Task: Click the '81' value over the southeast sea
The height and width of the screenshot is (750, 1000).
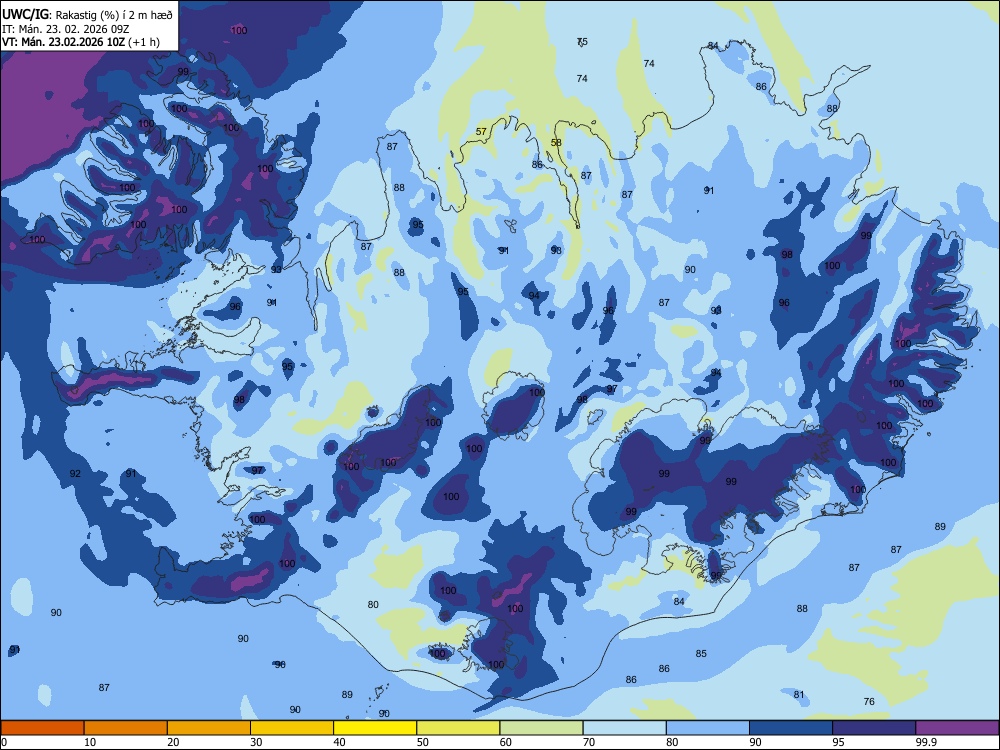Action: click(798, 695)
